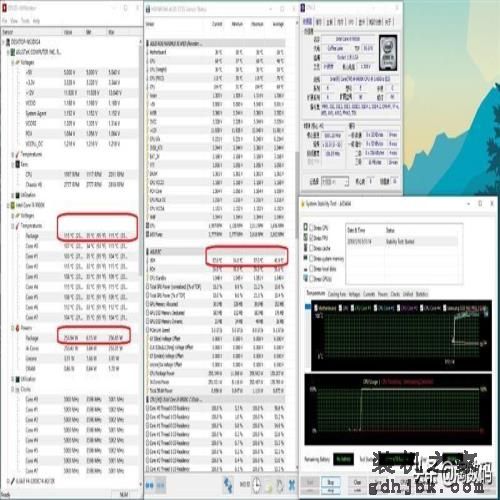Click the clock icon in HWiNFO bottom toolbar

(256, 485)
